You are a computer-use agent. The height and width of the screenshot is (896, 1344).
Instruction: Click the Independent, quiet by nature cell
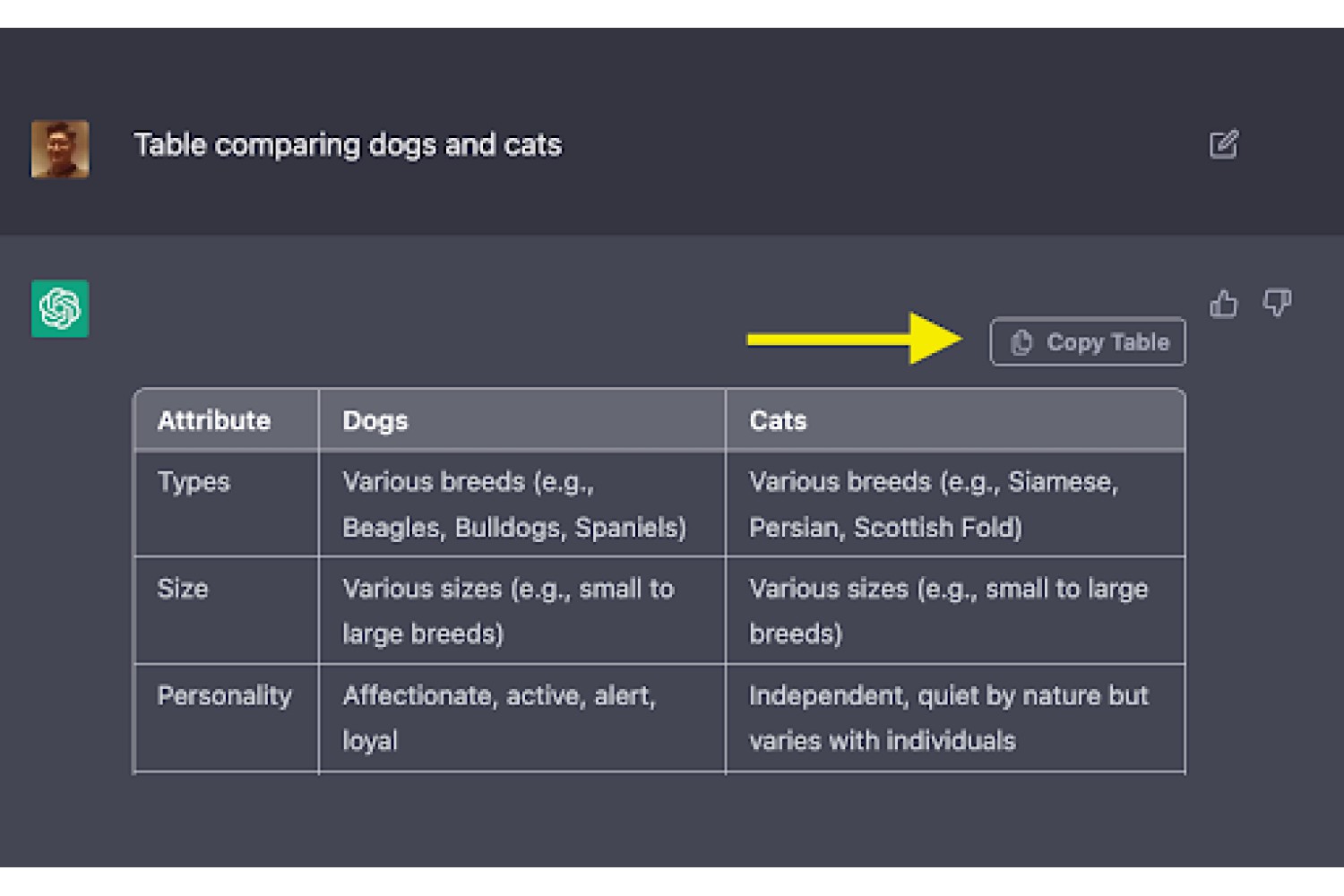tap(955, 718)
